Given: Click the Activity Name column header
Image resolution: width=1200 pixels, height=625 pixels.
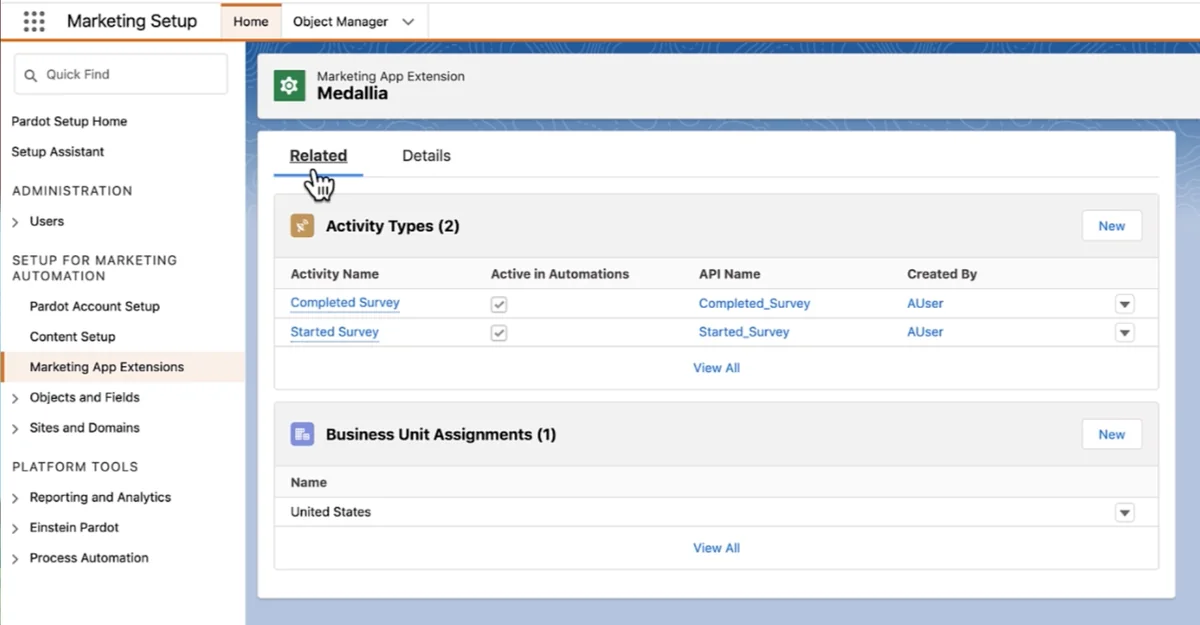Looking at the screenshot, I should pos(334,274).
